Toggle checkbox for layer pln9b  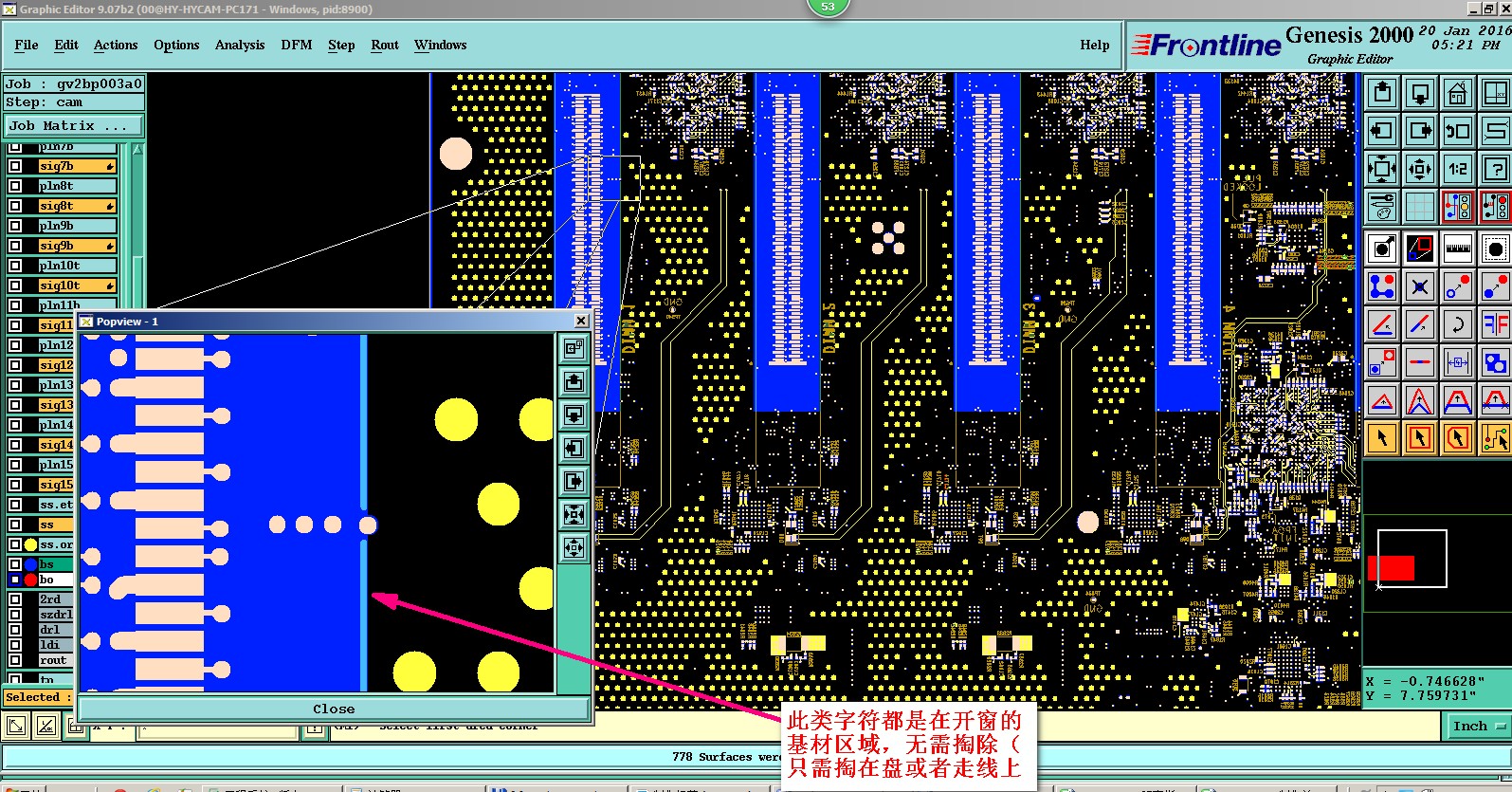coord(15,226)
